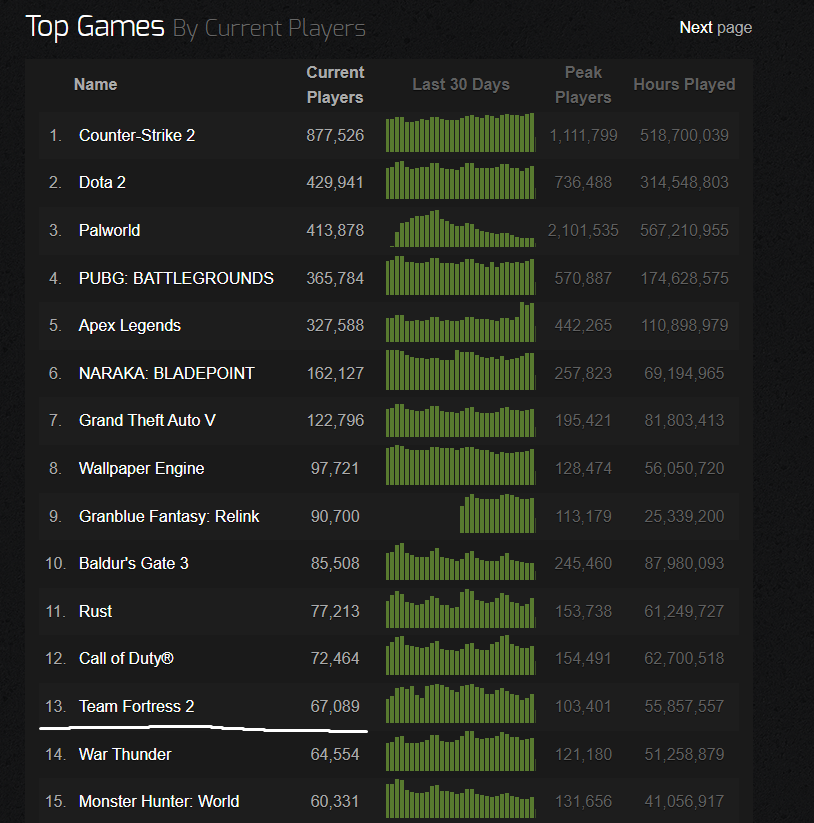Open the Grand Theft Auto V link

coord(147,420)
